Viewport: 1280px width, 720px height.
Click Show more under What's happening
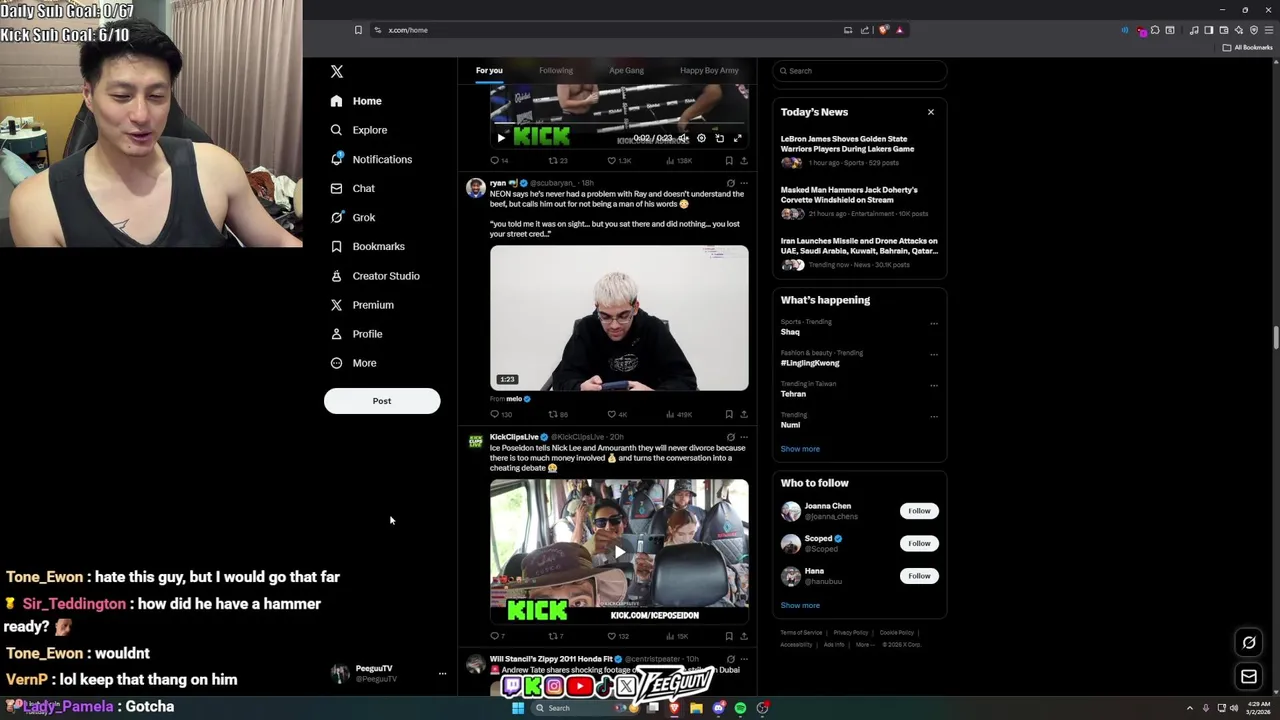[x=800, y=449]
